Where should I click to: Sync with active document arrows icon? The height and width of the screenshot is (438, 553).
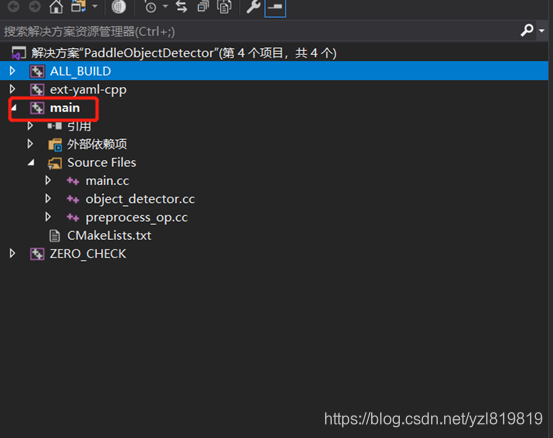[182, 6]
